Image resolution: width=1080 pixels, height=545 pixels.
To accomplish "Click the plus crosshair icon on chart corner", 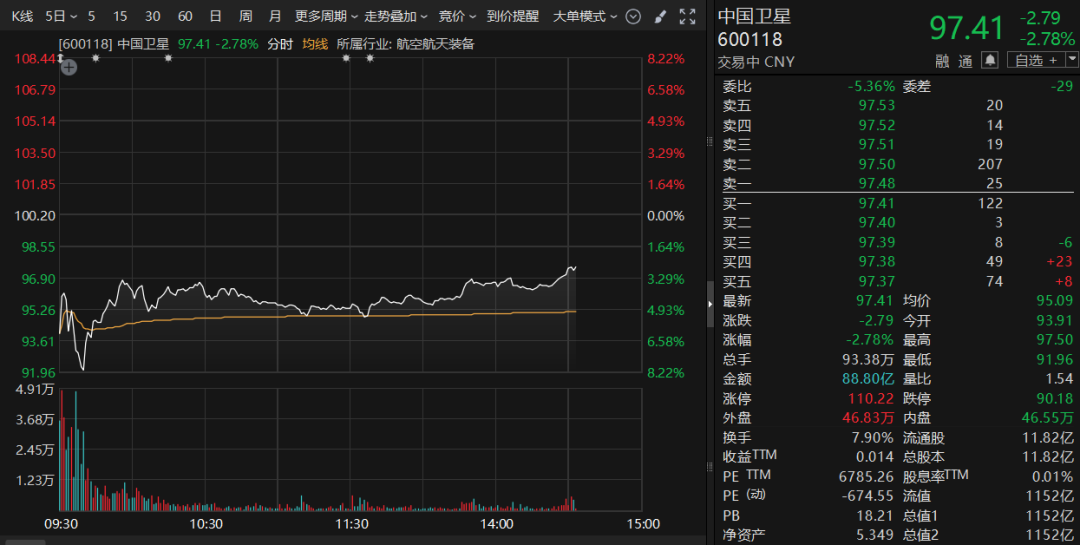I will (x=69, y=68).
